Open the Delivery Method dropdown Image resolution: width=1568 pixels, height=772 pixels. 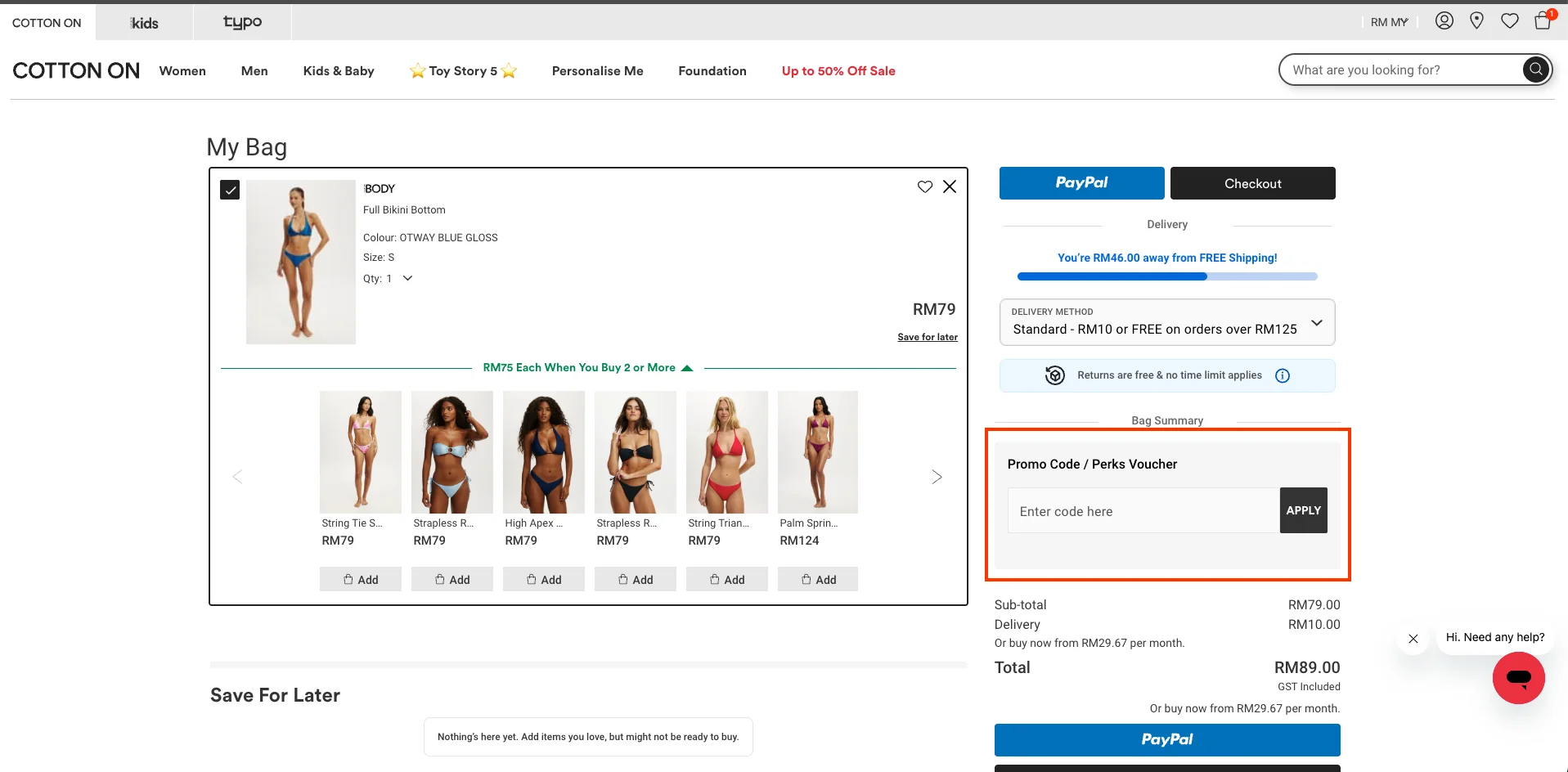tap(1167, 322)
